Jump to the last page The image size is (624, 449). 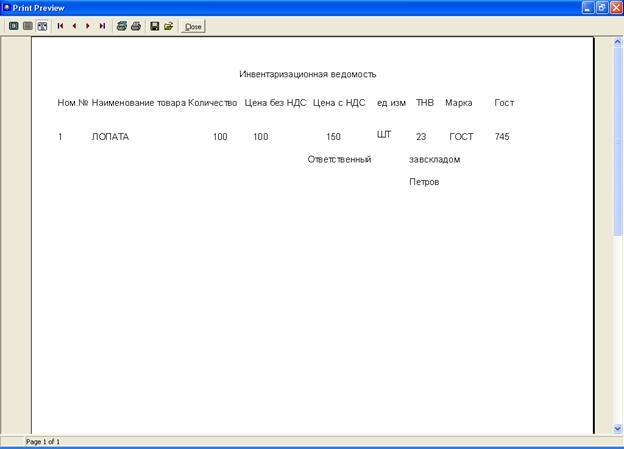coord(102,26)
